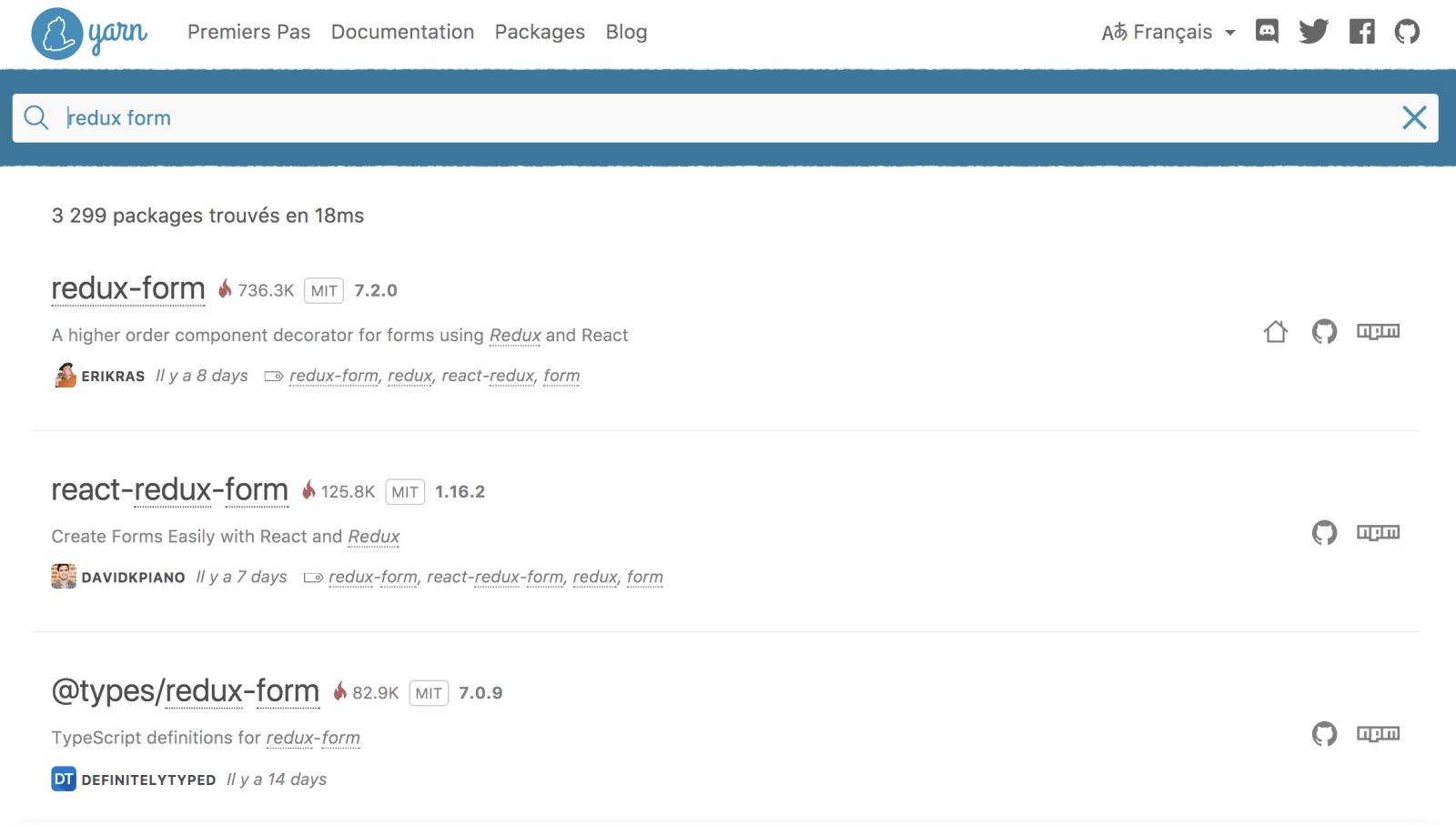Open redux-form npm page icon

click(1378, 331)
